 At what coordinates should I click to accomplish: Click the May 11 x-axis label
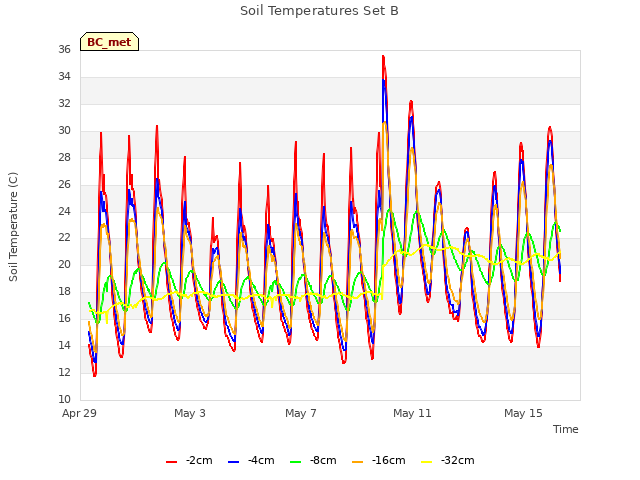[x=412, y=413]
